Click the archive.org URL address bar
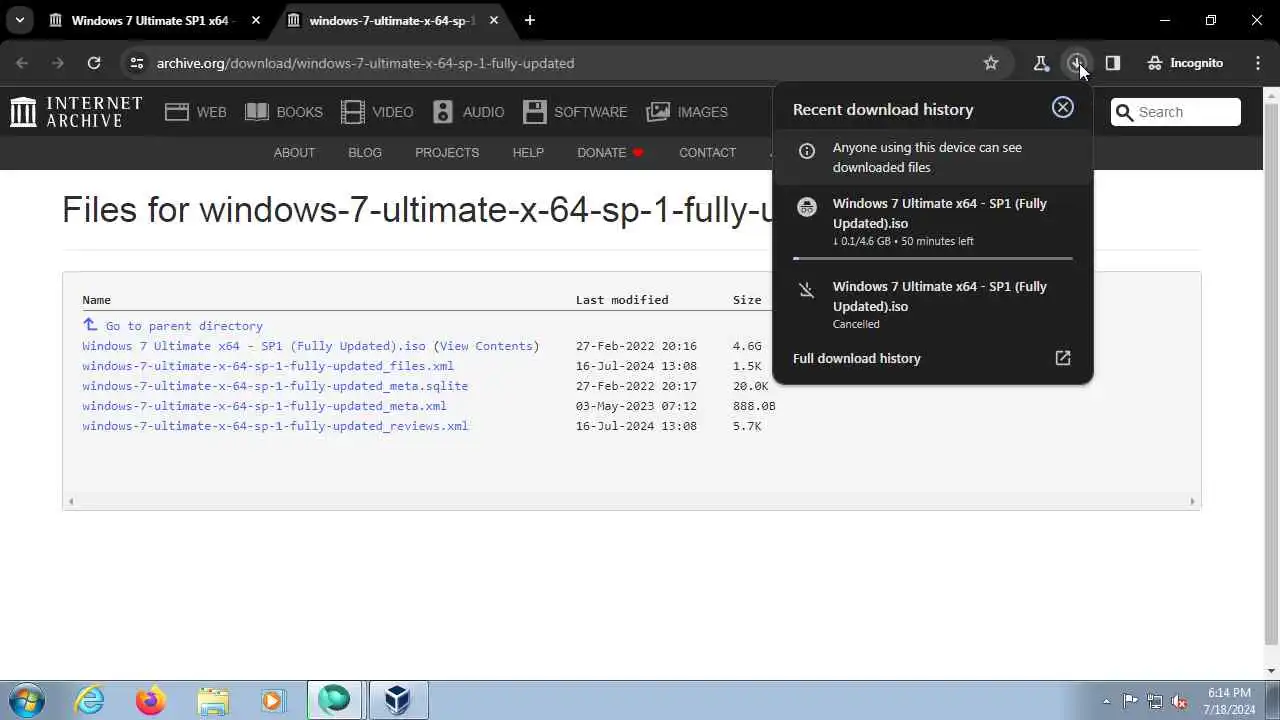 (x=365, y=63)
